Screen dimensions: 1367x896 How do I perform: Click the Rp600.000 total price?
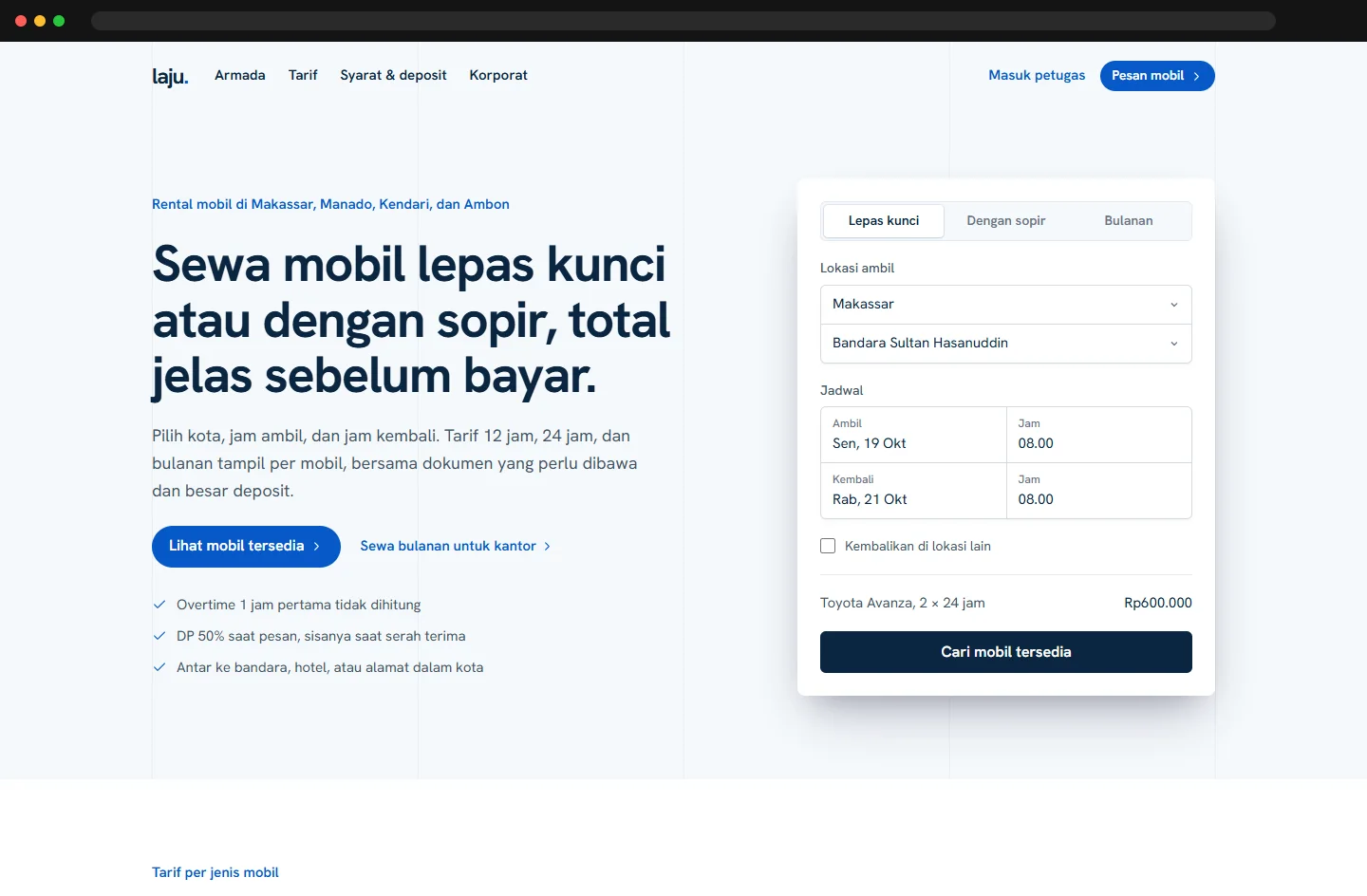(1158, 603)
